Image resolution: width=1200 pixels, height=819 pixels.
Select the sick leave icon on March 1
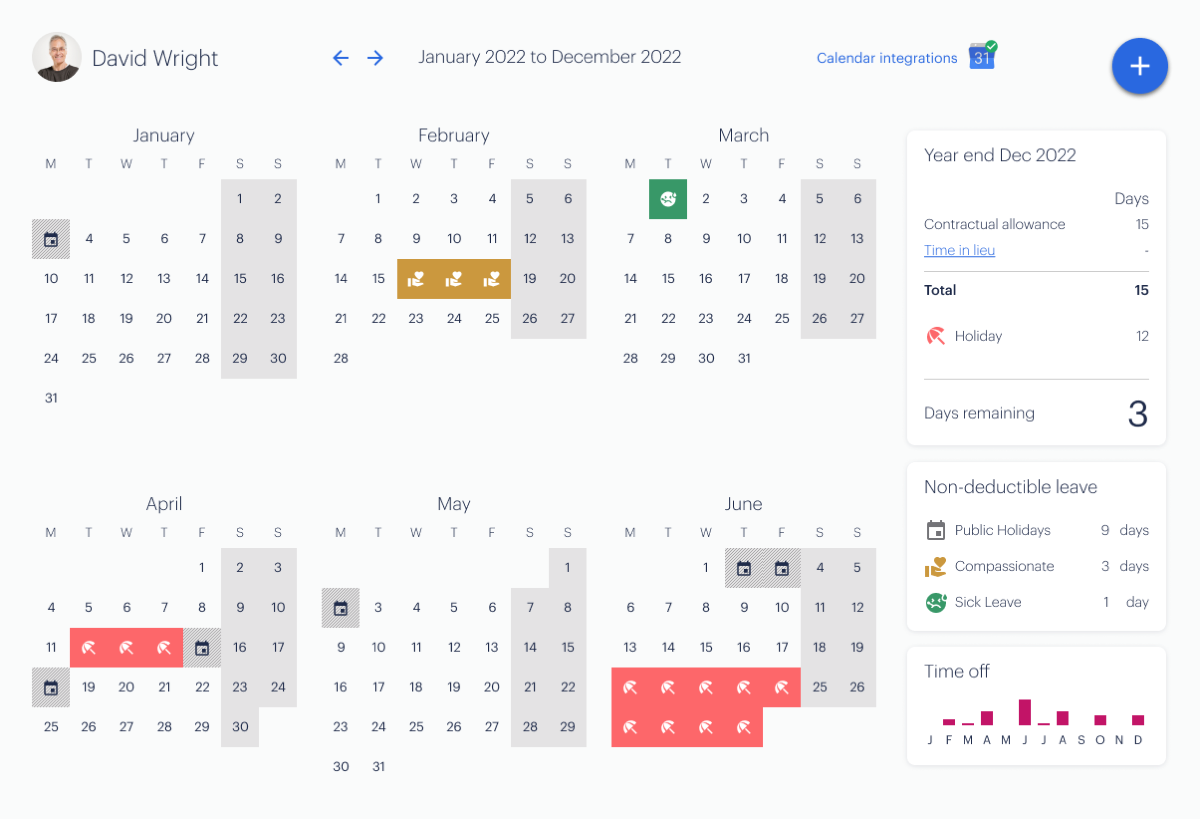pyautogui.click(x=667, y=199)
